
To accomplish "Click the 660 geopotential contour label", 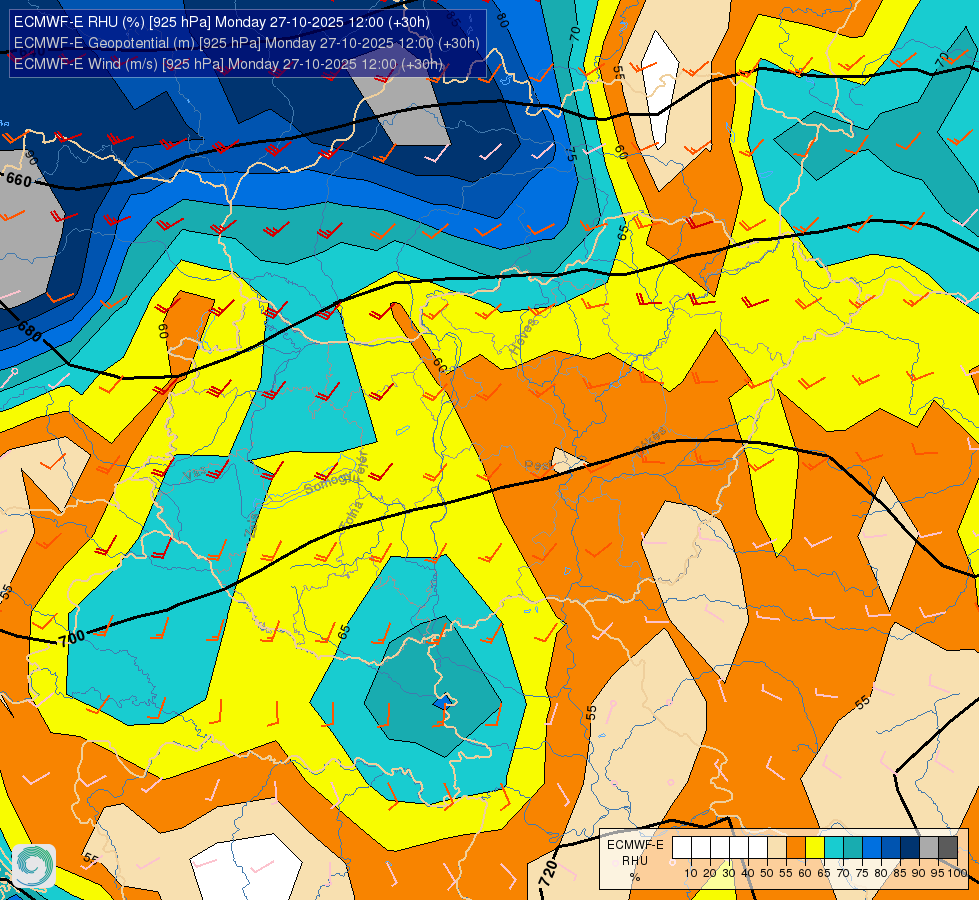I will coord(18,180).
